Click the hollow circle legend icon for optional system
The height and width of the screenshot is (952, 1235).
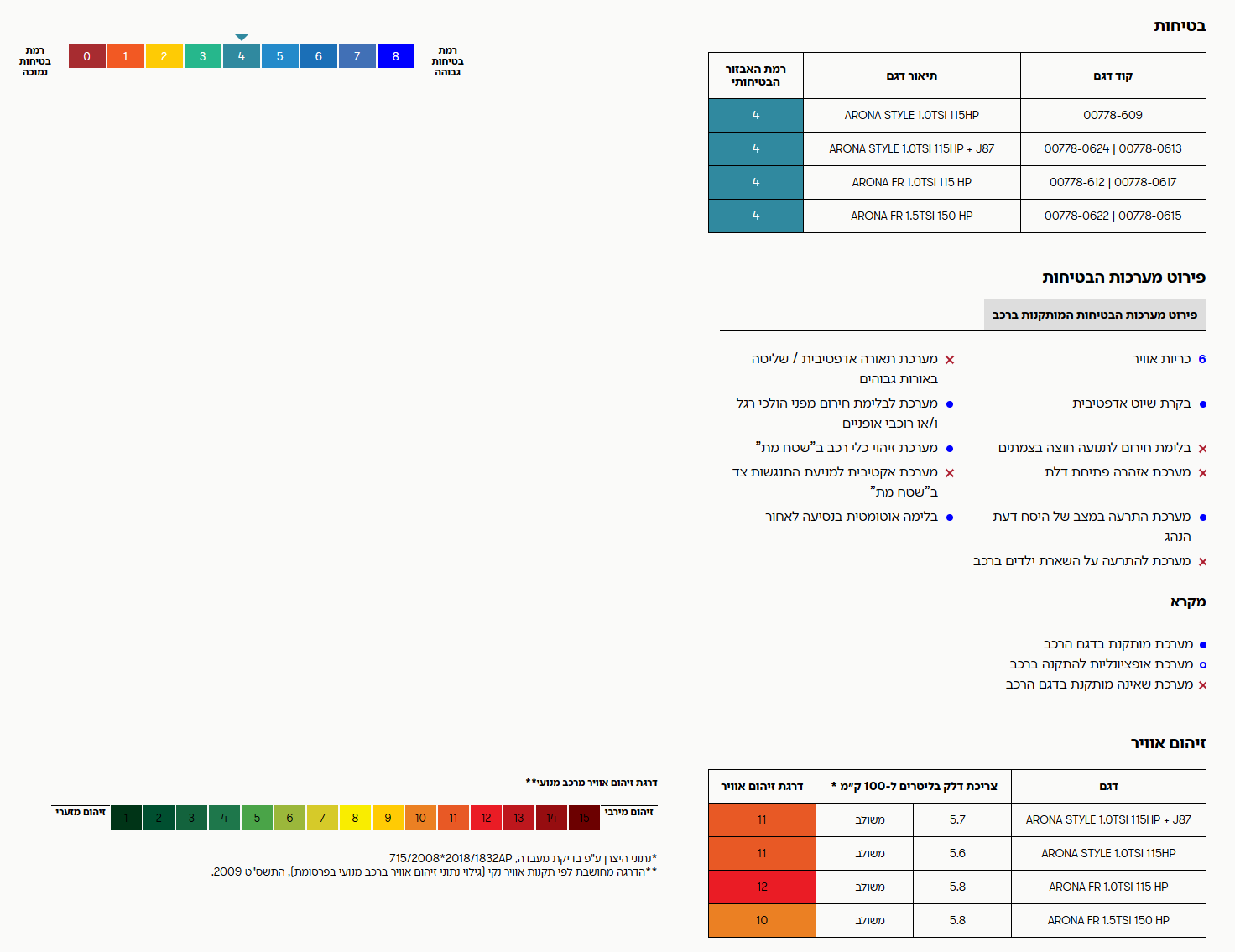(x=1202, y=665)
